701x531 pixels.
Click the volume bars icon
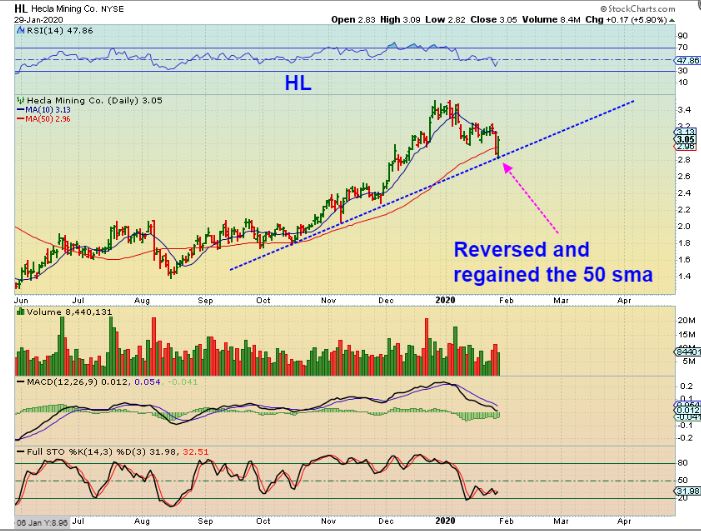(21, 312)
